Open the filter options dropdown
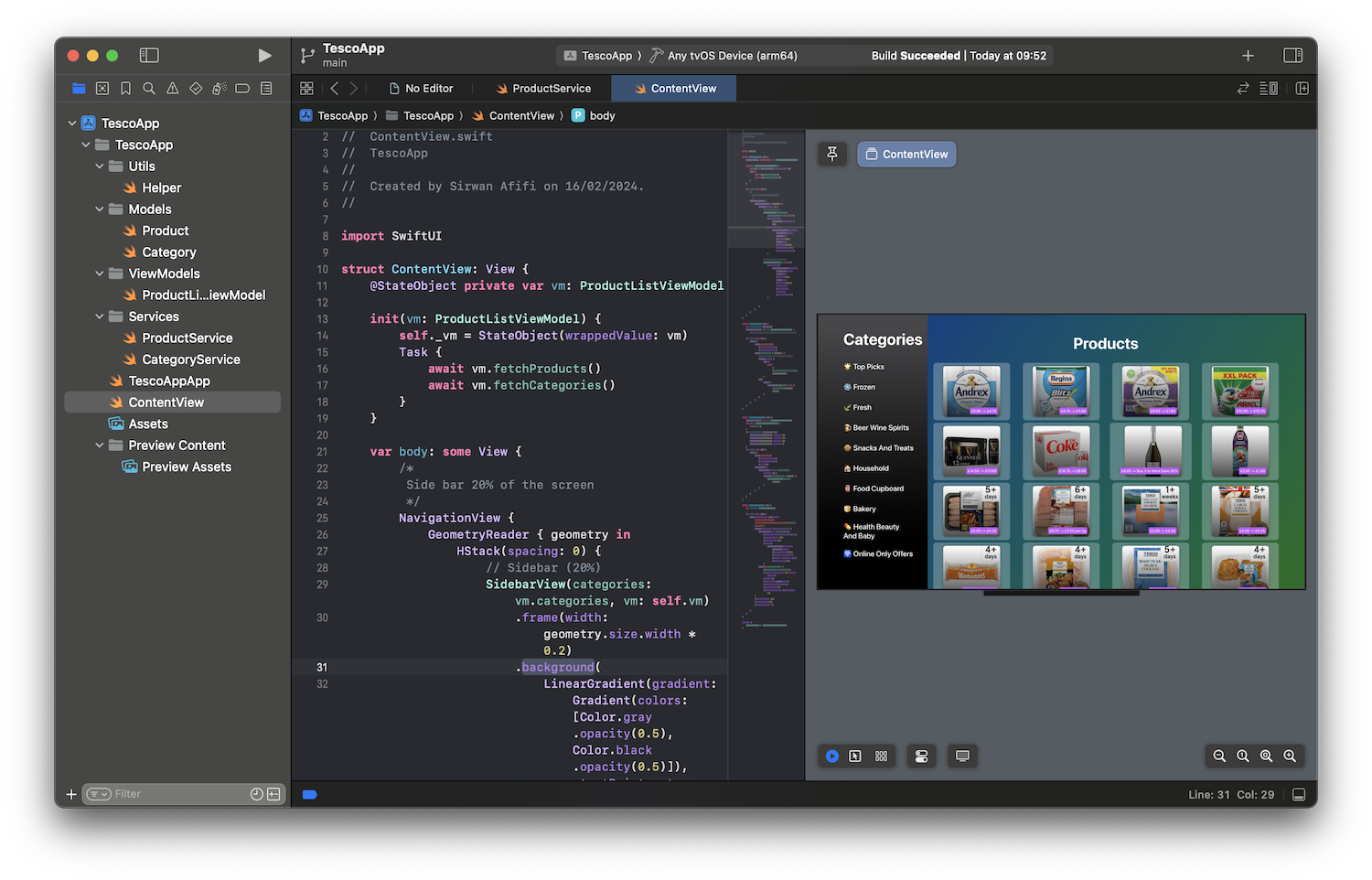The height and width of the screenshot is (880, 1372). click(x=99, y=794)
